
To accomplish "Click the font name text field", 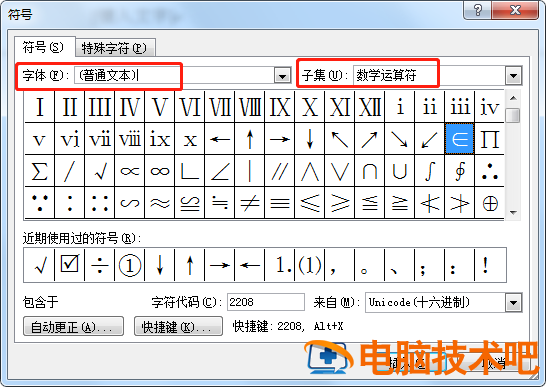I will (x=175, y=76).
